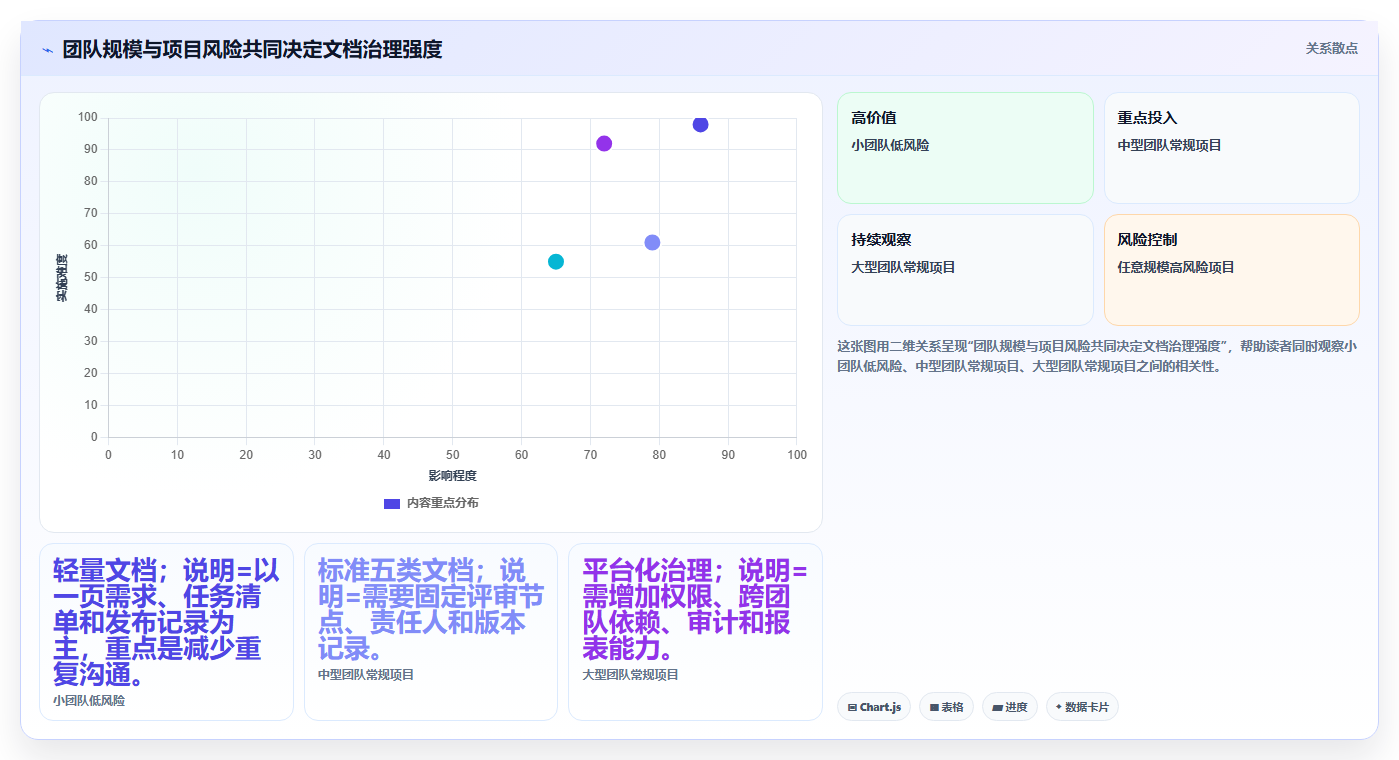Click the x-axis tick label 50
The image size is (1399, 760).
[452, 455]
